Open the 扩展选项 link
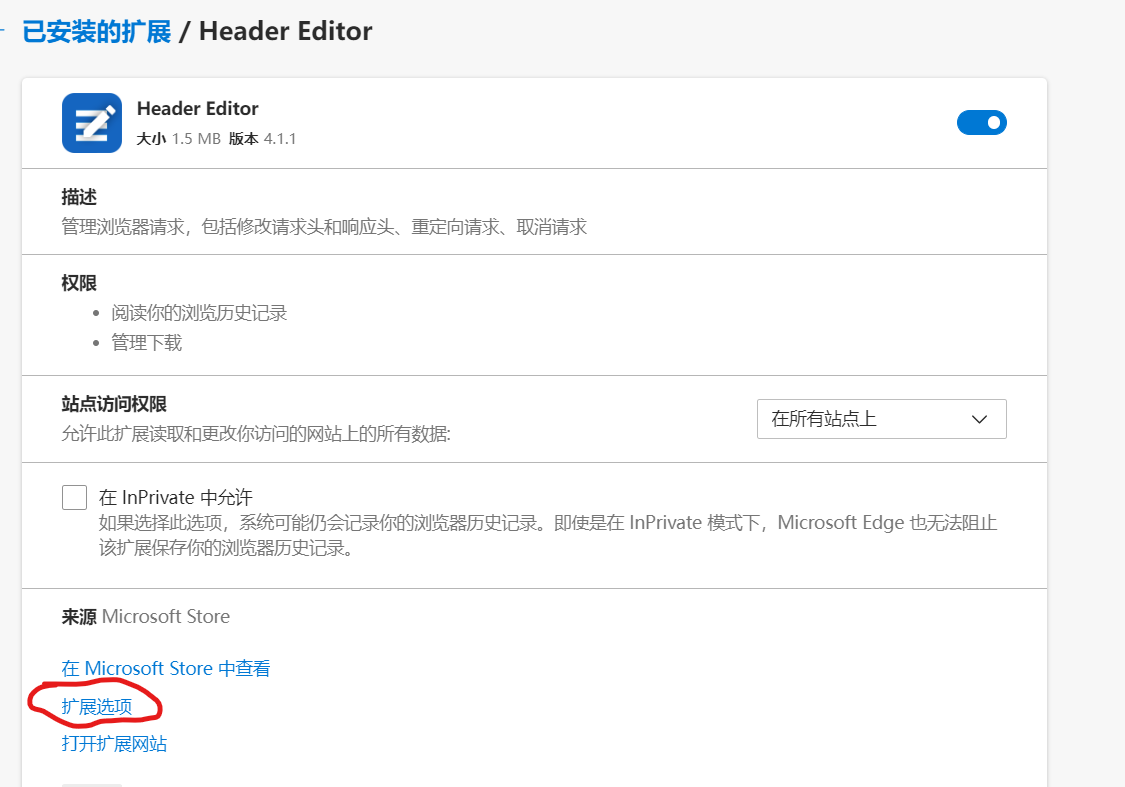Screen dimensions: 1125x787 (97, 707)
